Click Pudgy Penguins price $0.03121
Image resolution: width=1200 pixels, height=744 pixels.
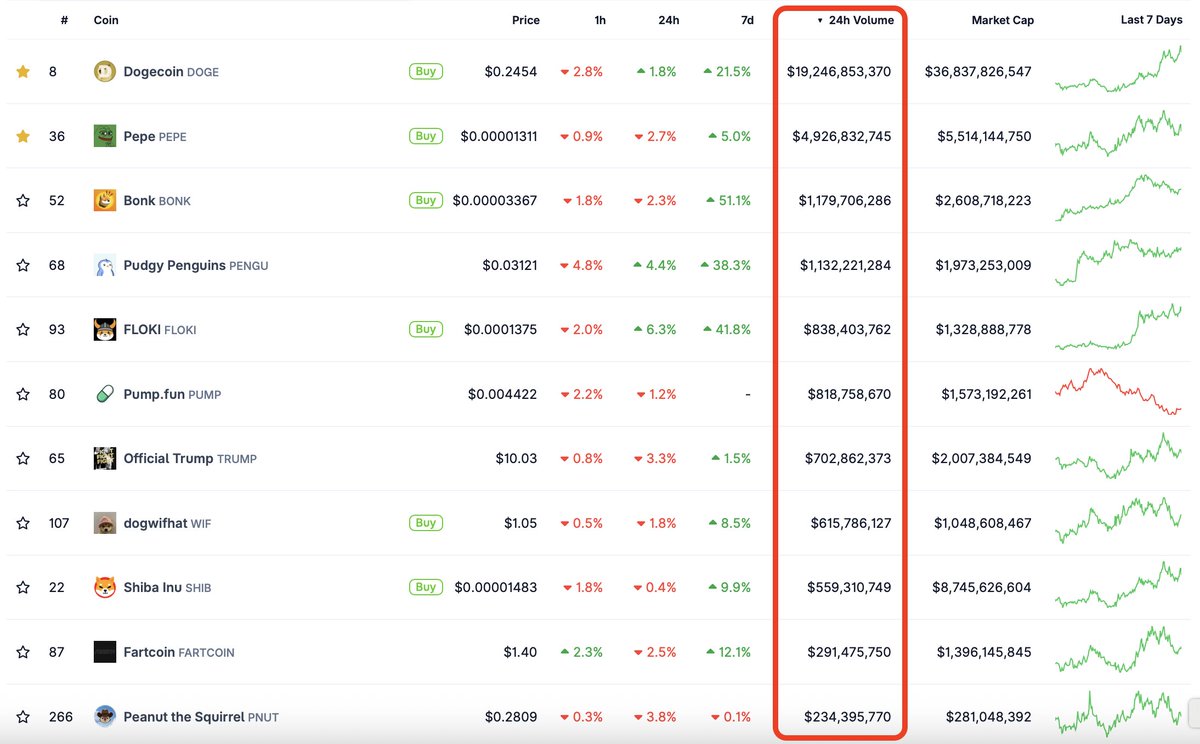[x=510, y=265]
